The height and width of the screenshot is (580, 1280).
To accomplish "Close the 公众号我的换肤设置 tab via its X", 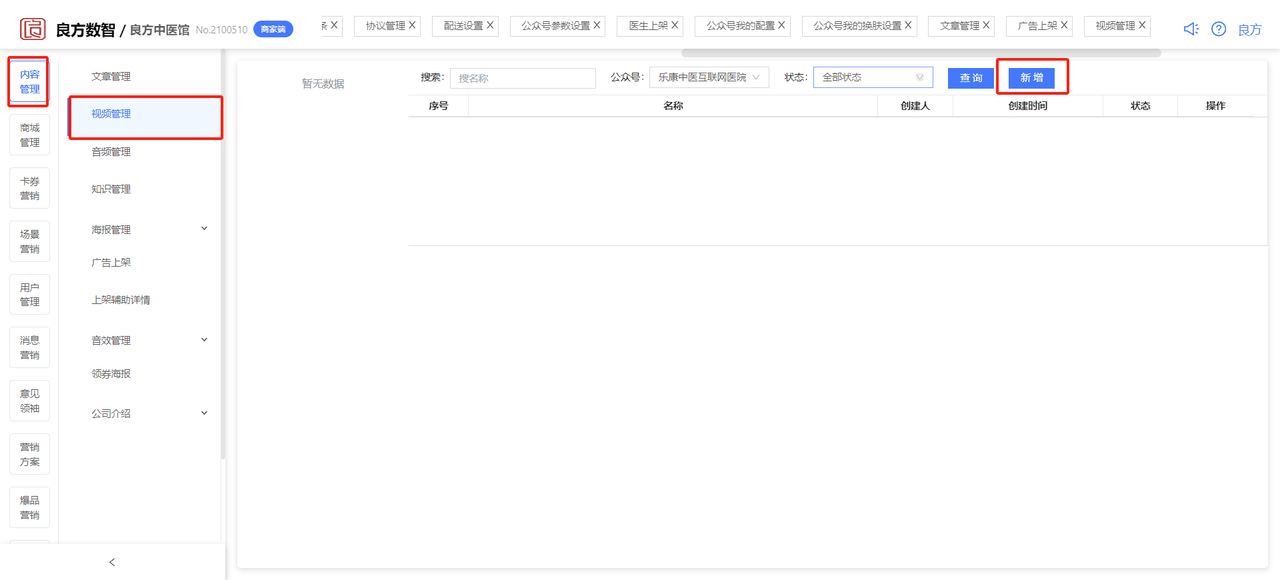I will 908,25.
